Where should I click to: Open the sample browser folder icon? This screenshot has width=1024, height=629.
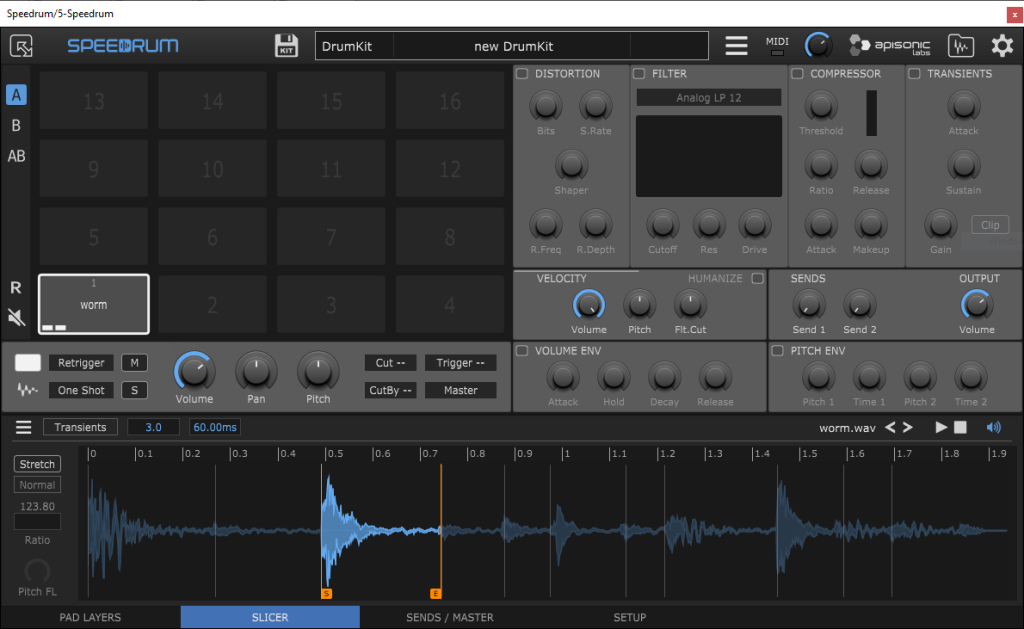[x=961, y=46]
